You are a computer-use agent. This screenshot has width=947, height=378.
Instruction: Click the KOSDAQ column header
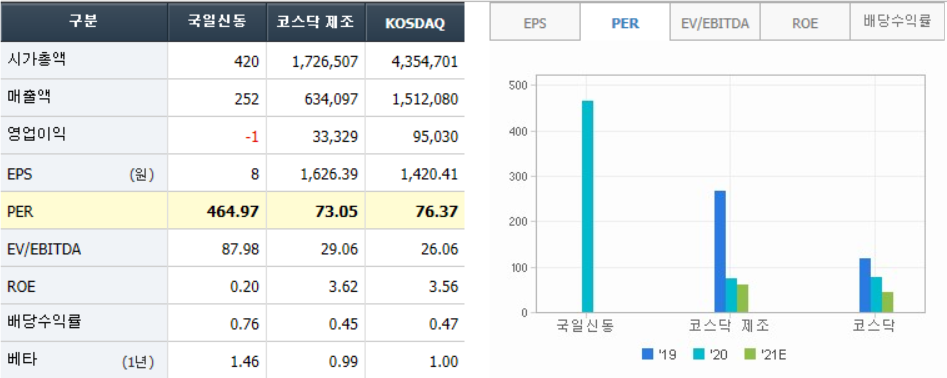point(415,22)
